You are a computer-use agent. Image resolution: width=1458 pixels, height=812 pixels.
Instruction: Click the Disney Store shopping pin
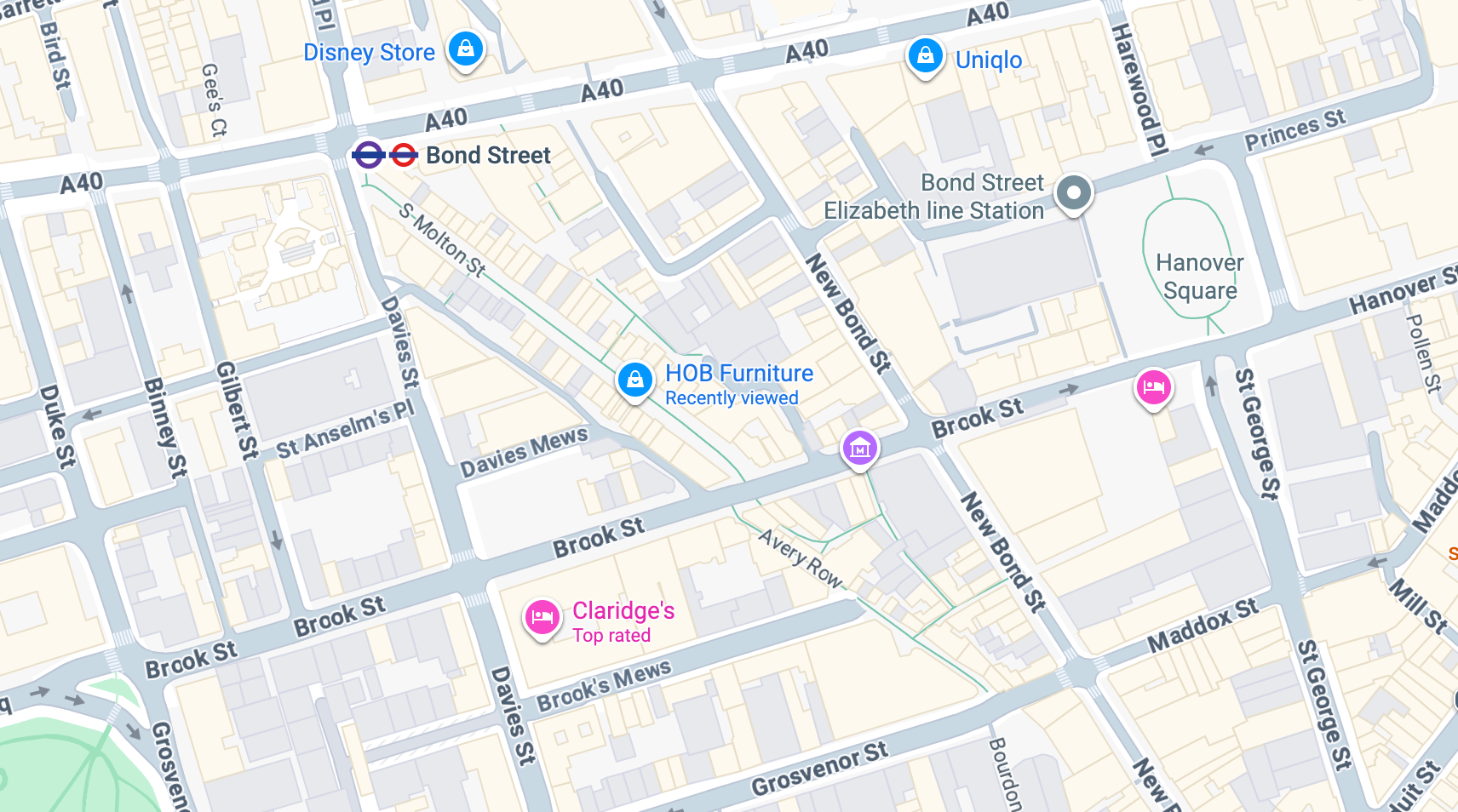(466, 50)
